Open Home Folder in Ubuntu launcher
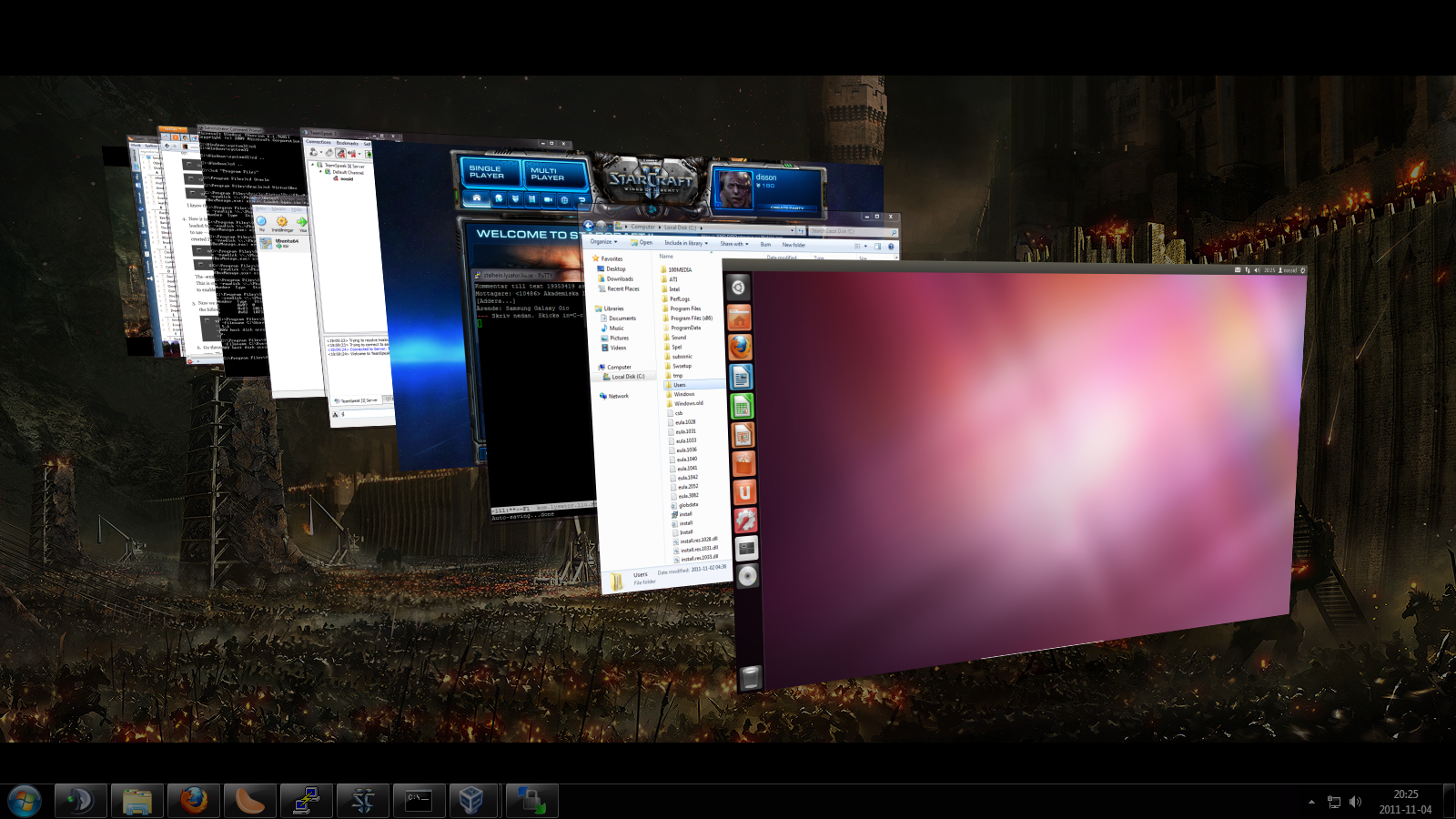Screen dimensions: 1456x819 [x=739, y=318]
